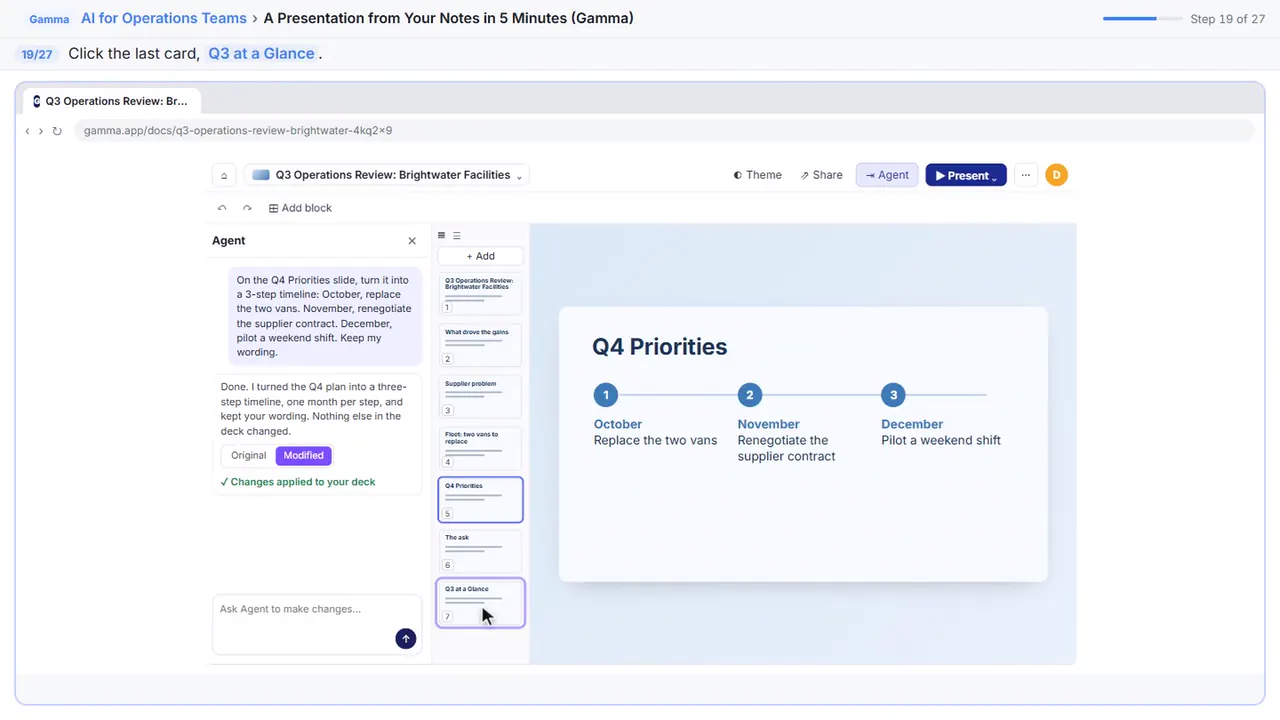Toggle the Agent panel button

[887, 175]
